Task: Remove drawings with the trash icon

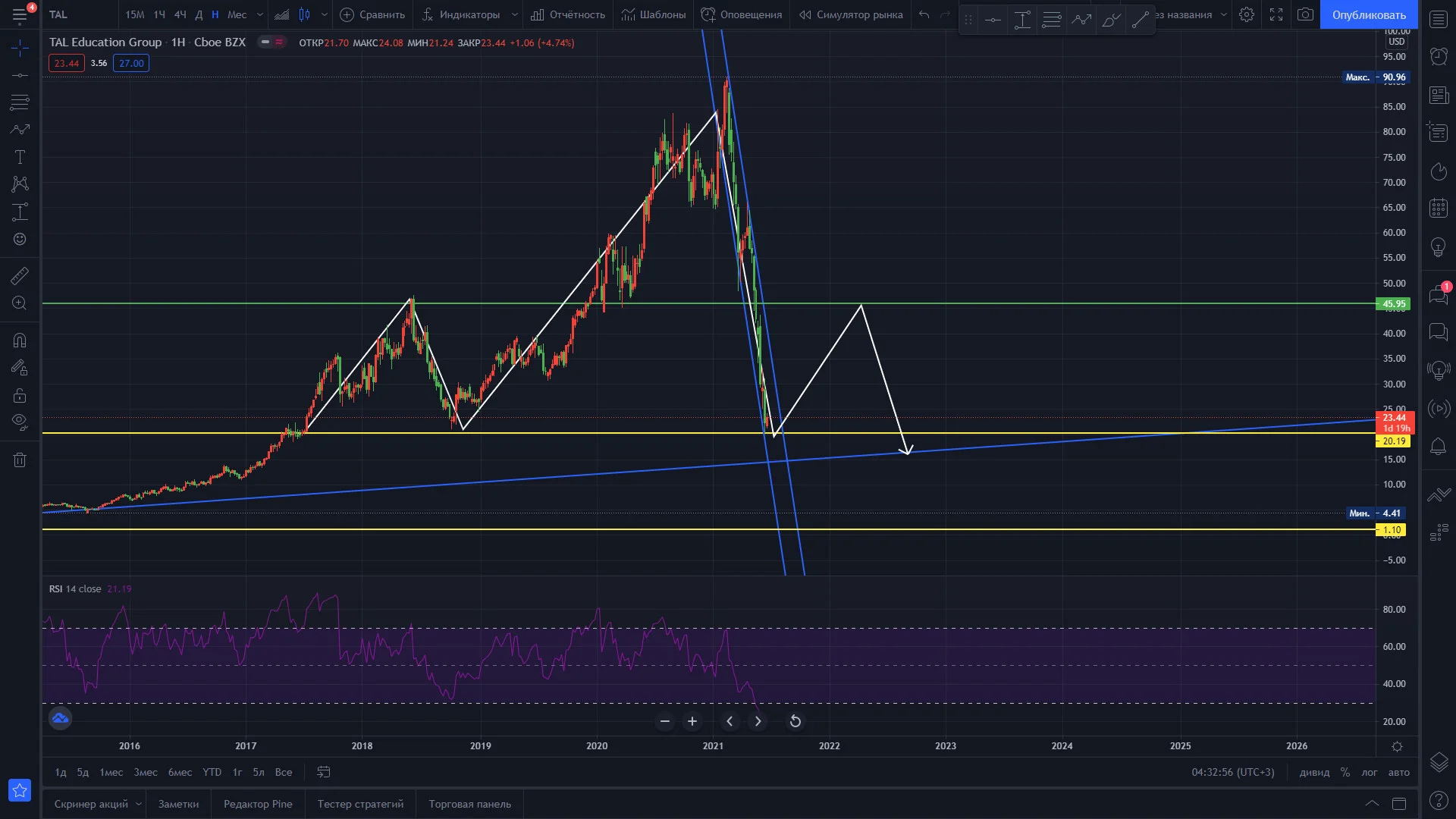Action: [20, 460]
